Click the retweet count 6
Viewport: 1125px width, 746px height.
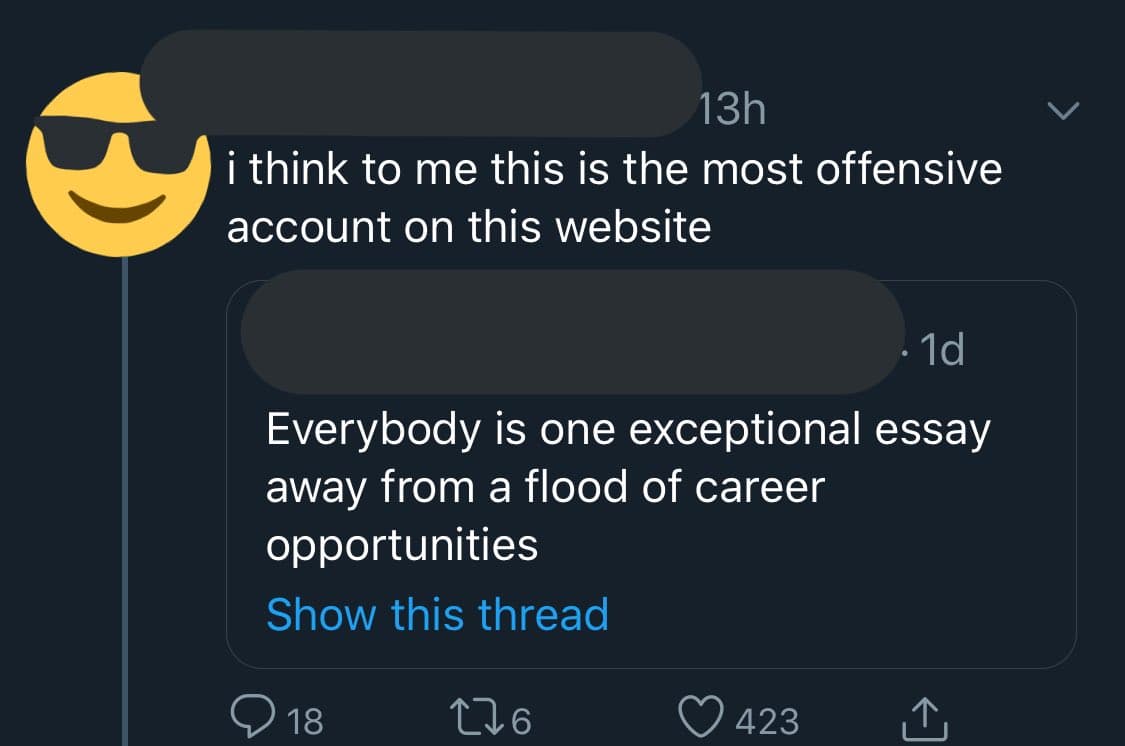[522, 720]
